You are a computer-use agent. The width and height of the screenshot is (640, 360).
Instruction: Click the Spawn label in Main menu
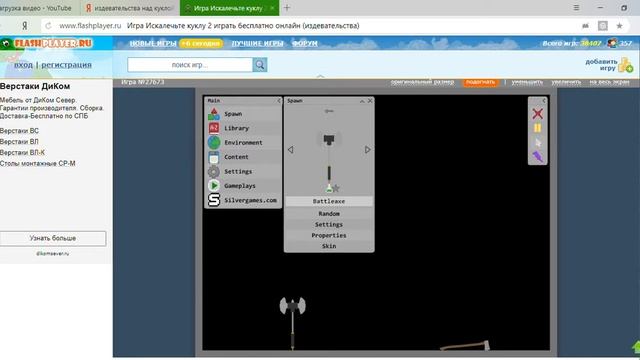coord(233,114)
